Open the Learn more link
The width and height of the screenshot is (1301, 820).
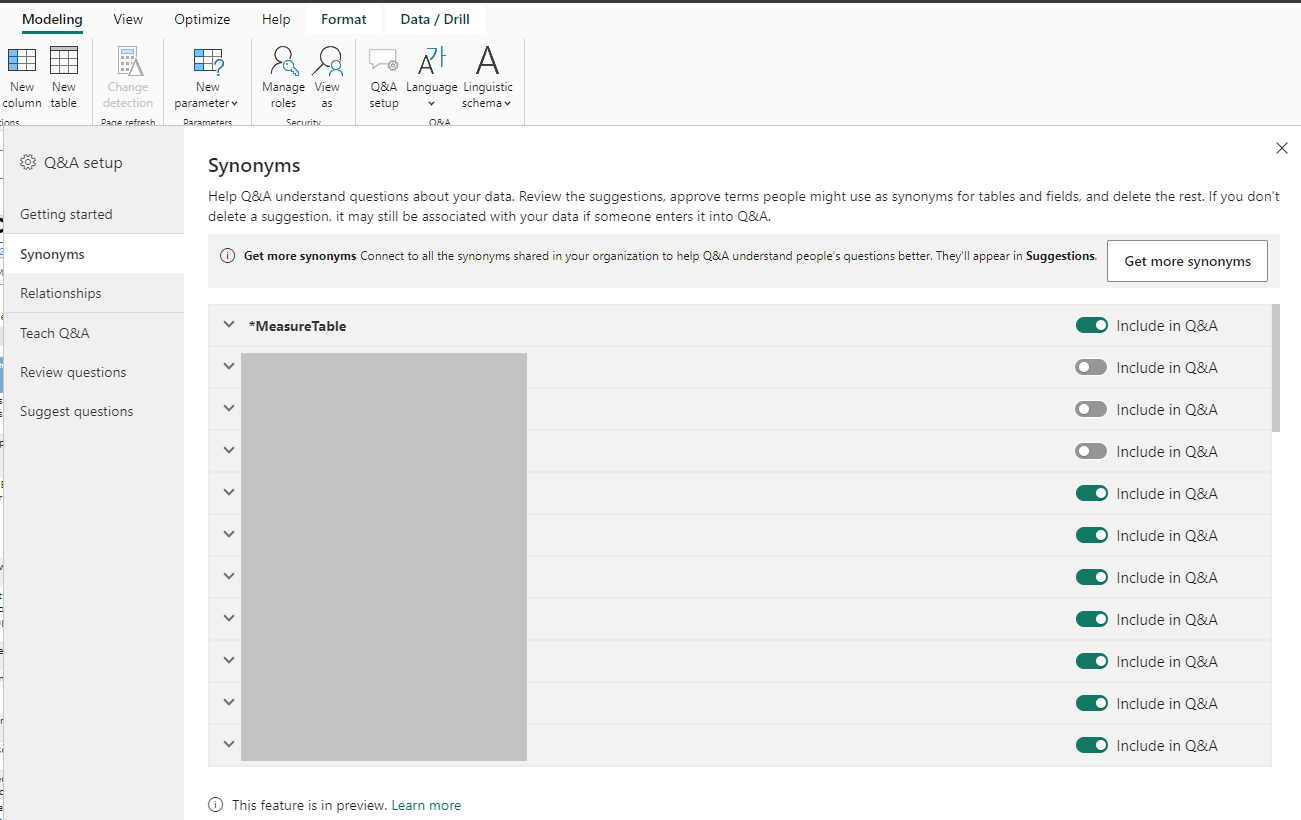pos(426,804)
